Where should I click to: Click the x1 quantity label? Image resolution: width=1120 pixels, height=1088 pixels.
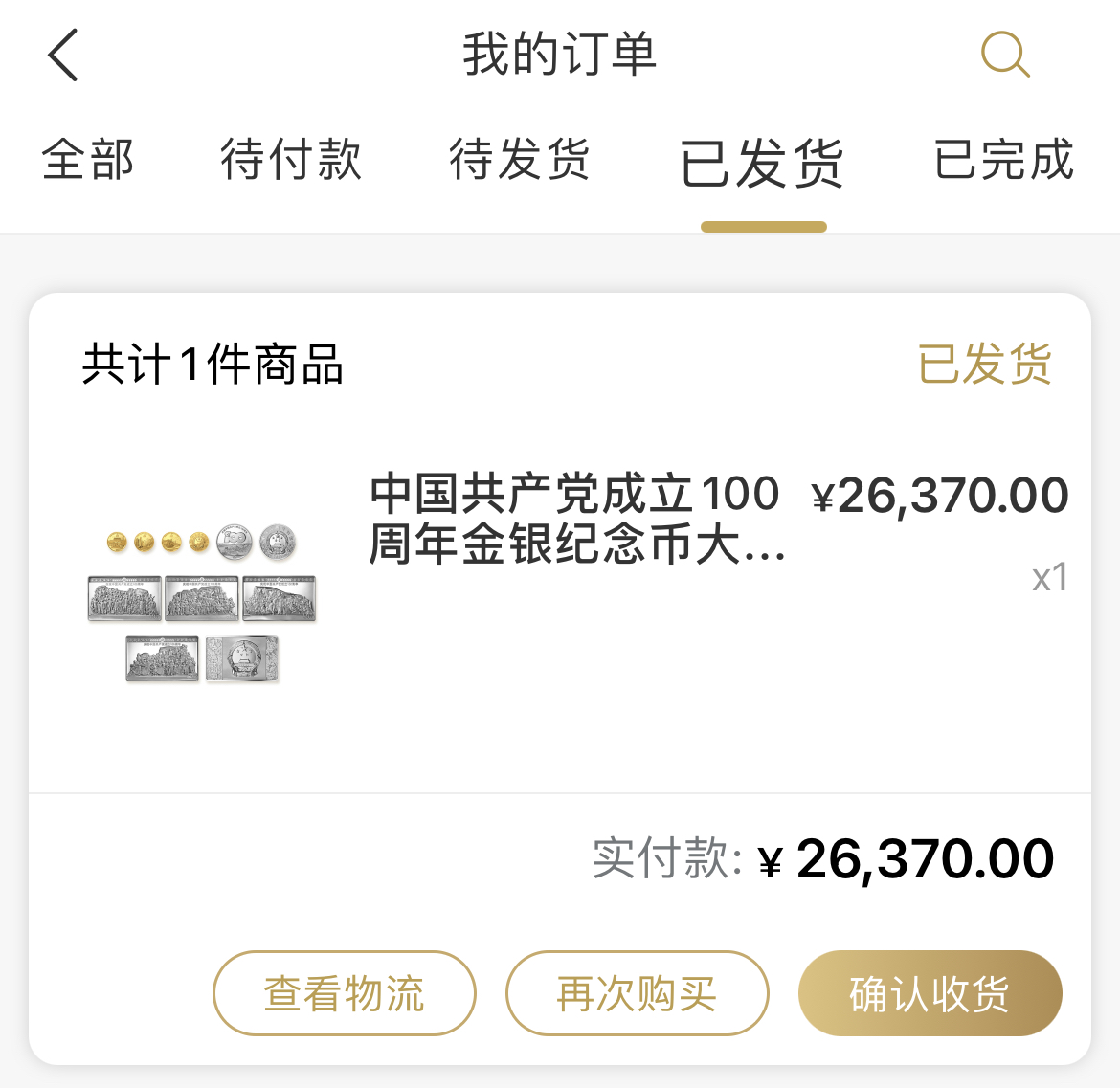(x=1050, y=578)
